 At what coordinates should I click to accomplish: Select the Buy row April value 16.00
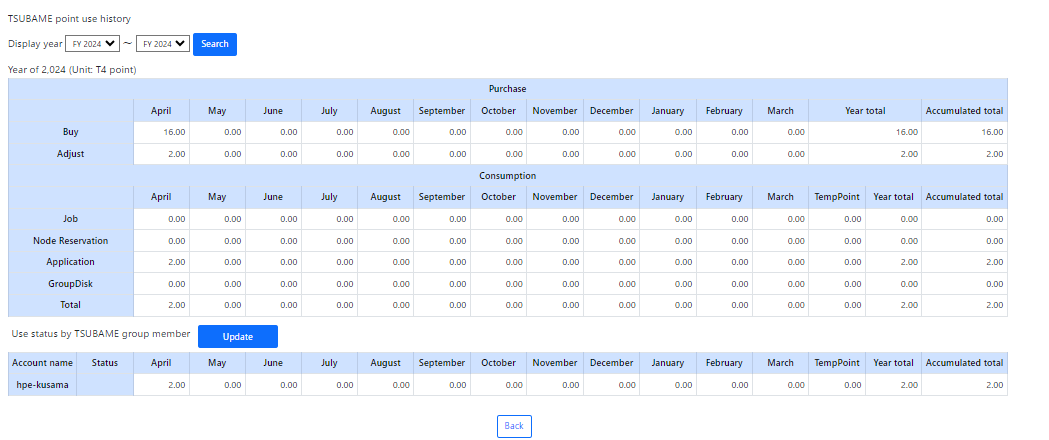[161, 132]
